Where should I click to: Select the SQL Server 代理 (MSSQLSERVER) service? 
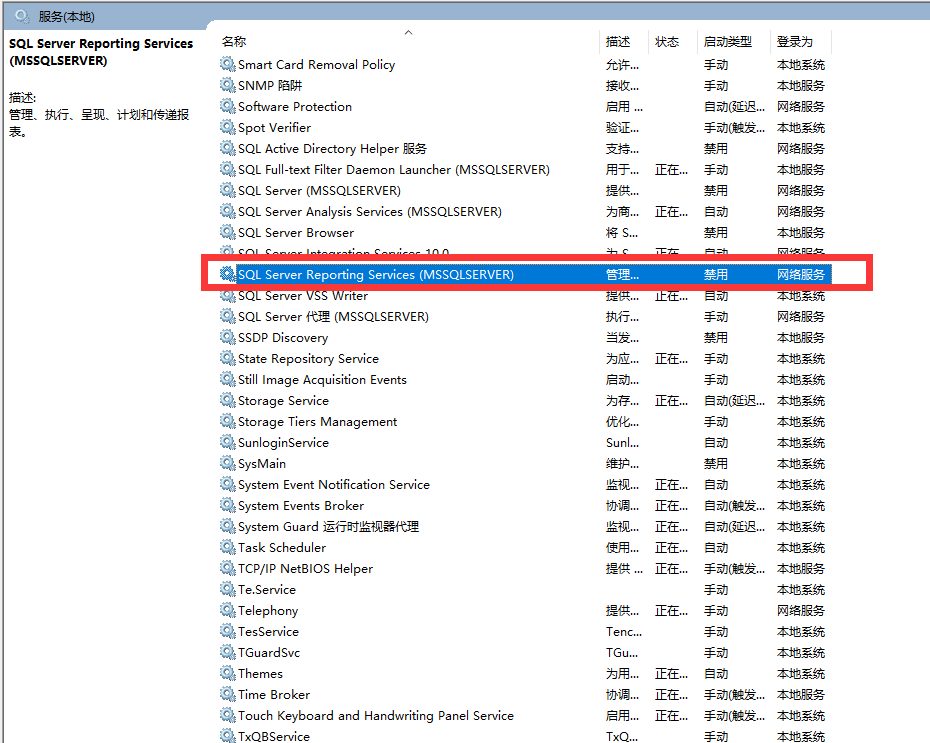coord(333,317)
